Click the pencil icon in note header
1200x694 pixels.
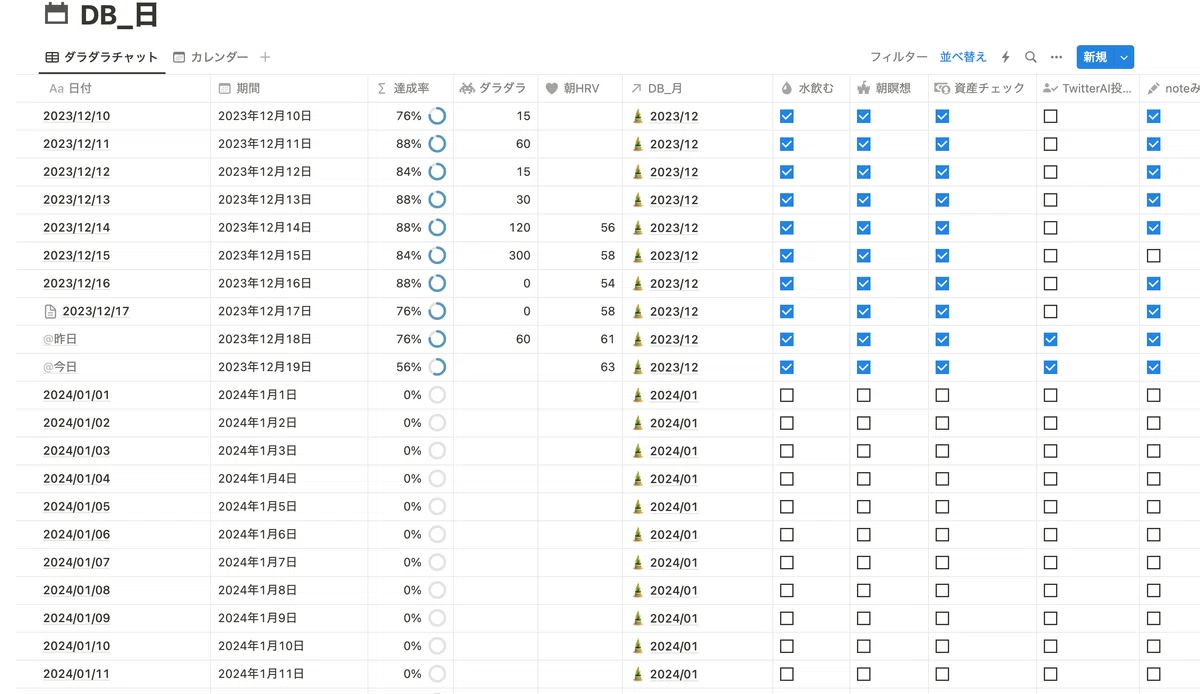(1153, 88)
